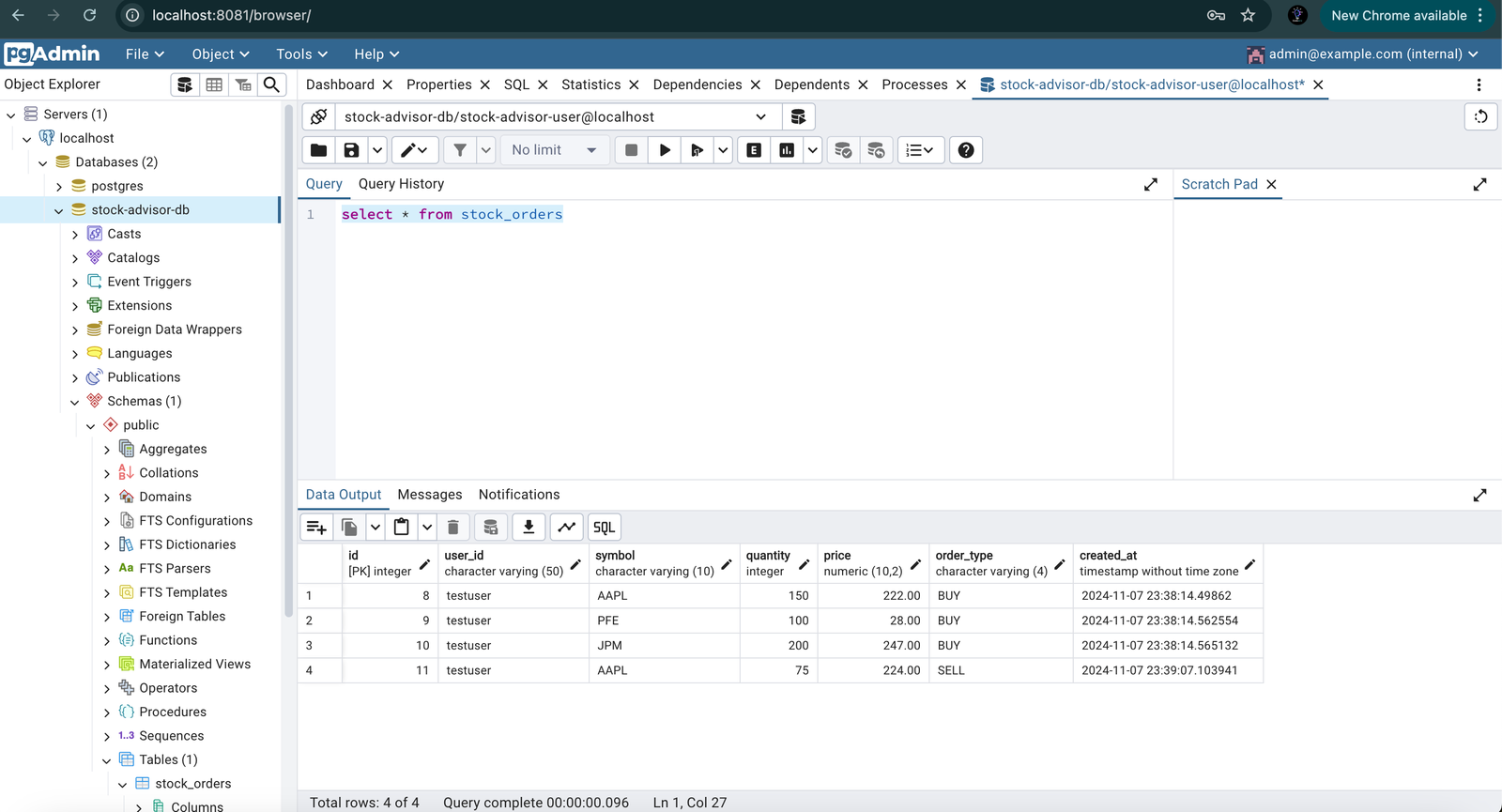The height and width of the screenshot is (812, 1502).
Task: Click the Help question mark icon
Action: point(966,150)
